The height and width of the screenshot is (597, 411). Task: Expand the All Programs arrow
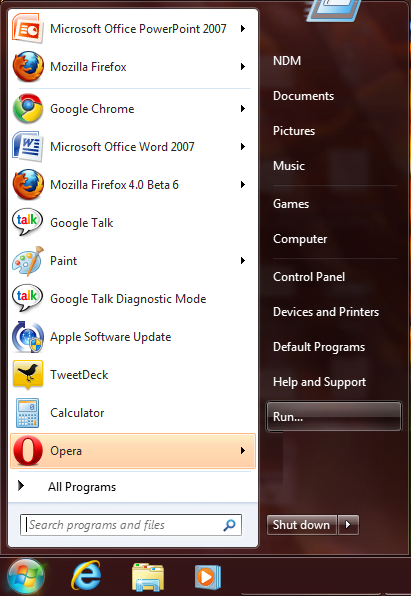pyautogui.click(x=21, y=485)
